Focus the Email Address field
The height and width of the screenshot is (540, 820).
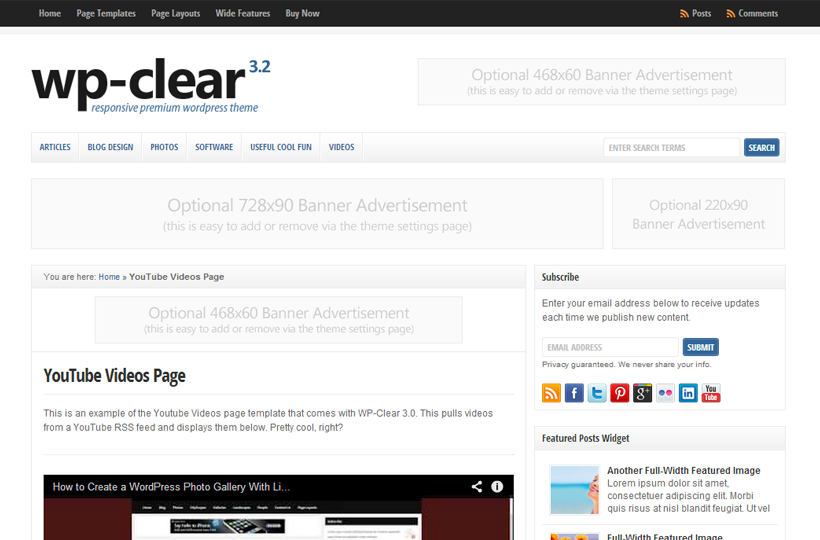pyautogui.click(x=610, y=347)
